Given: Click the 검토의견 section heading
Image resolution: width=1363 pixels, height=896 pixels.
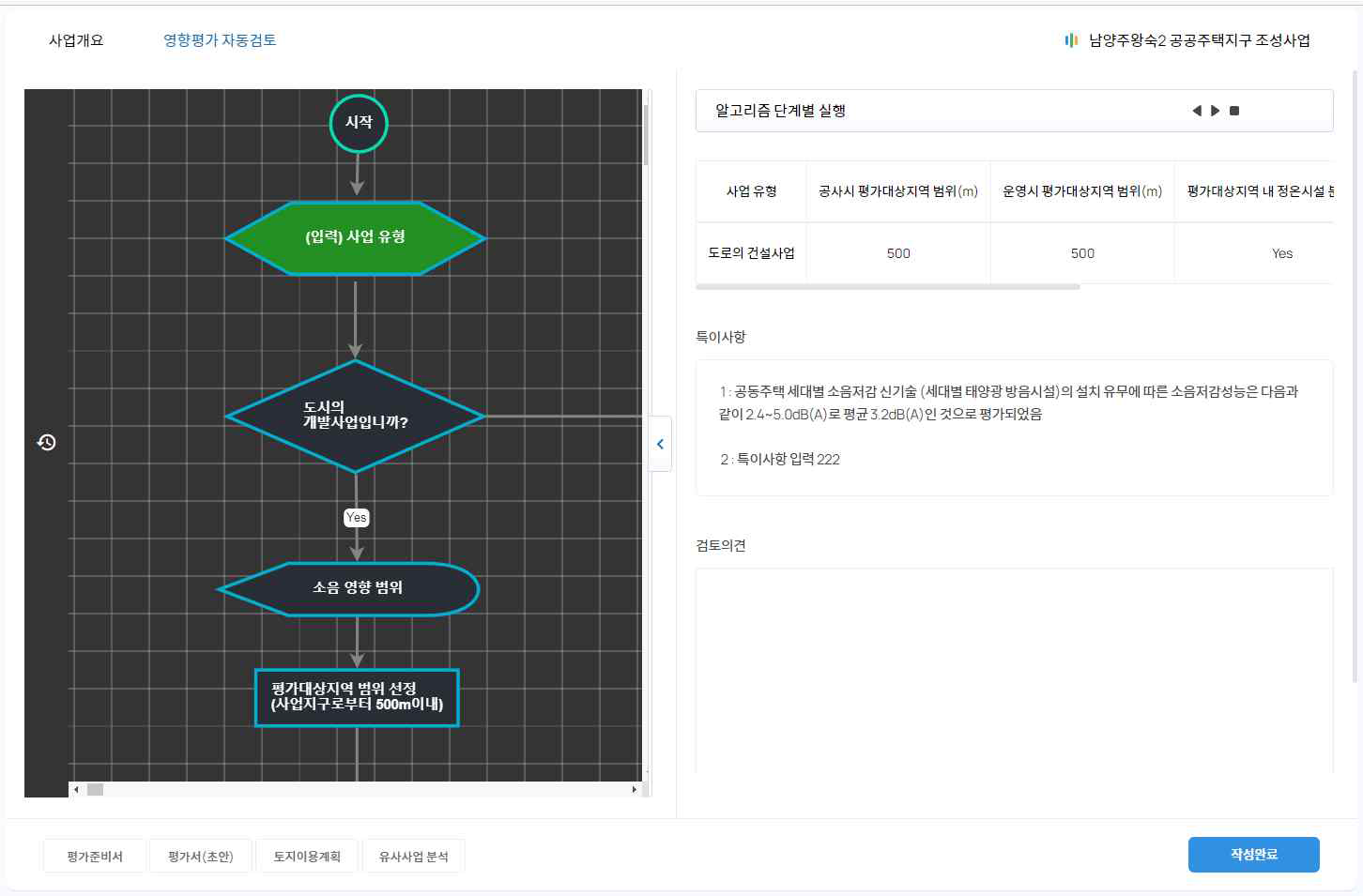Looking at the screenshot, I should point(721,545).
